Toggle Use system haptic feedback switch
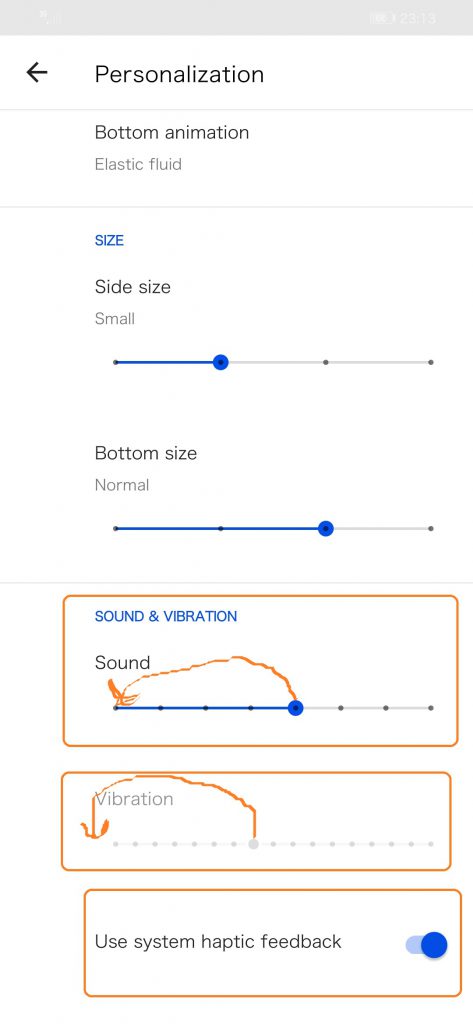 click(x=427, y=945)
